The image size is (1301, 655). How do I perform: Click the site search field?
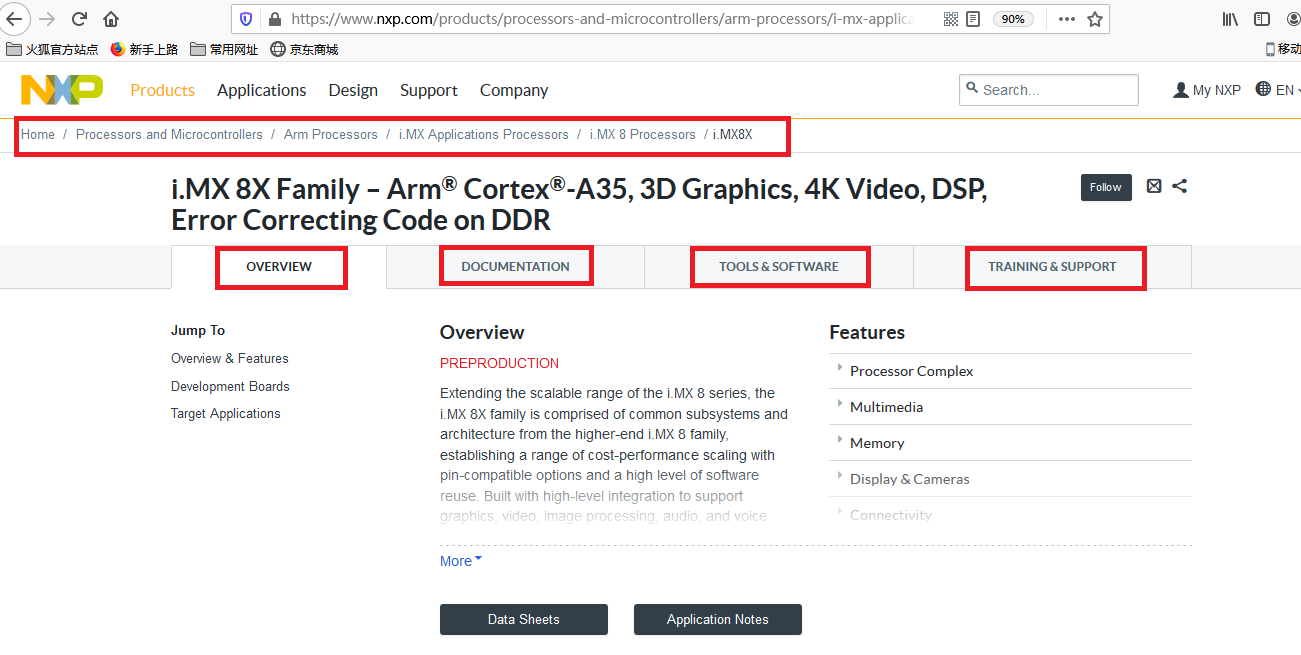pos(1055,90)
